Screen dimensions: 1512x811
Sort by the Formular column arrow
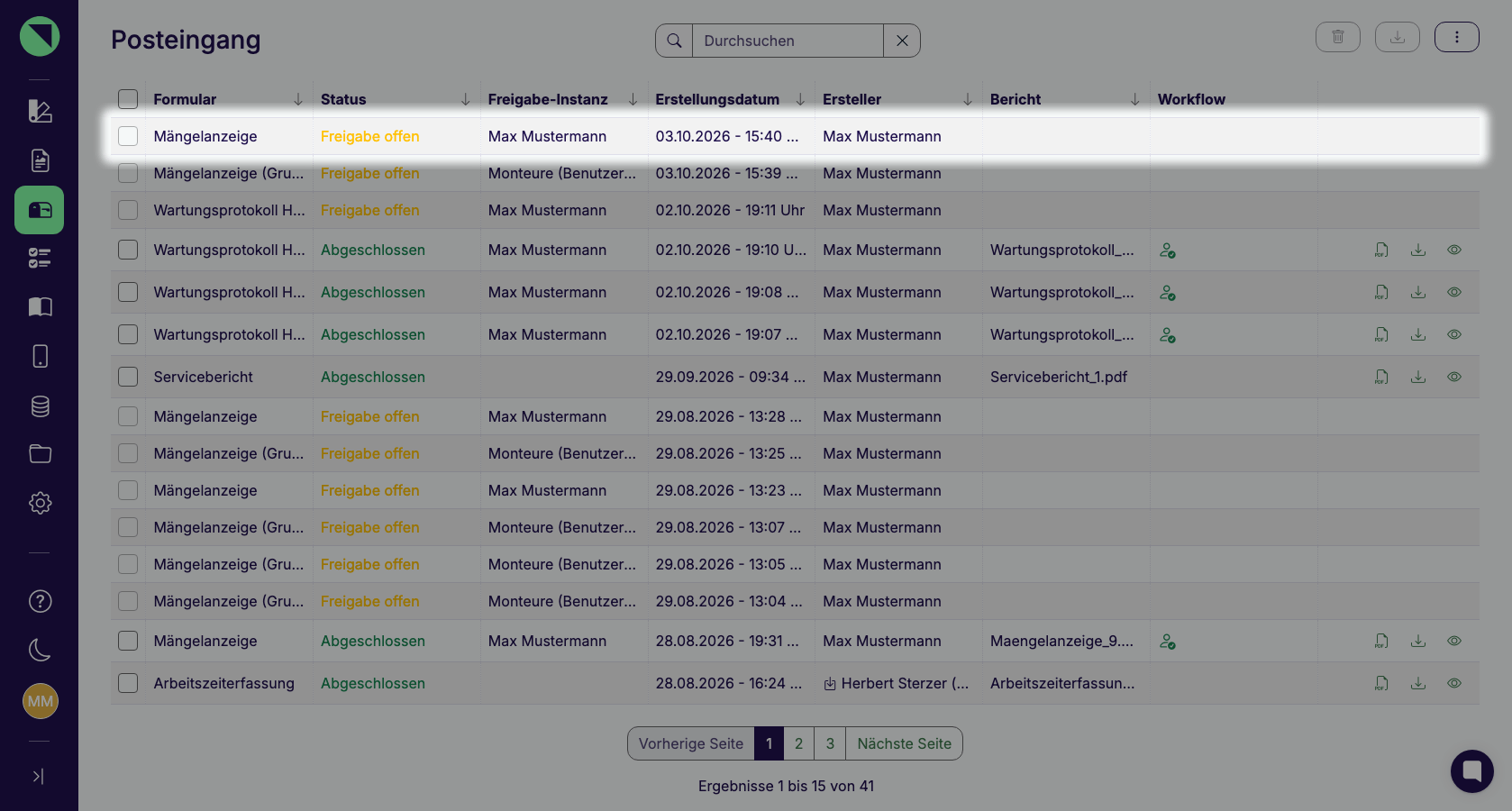[x=298, y=99]
